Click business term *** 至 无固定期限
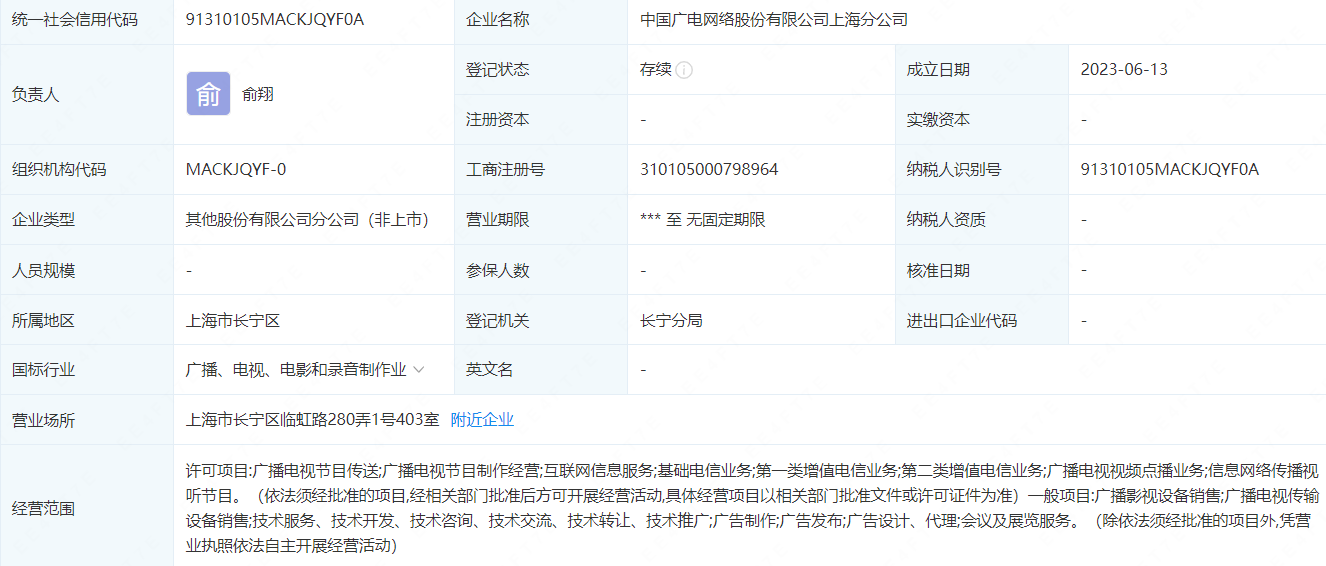The width and height of the screenshot is (1326, 566). pos(703,220)
